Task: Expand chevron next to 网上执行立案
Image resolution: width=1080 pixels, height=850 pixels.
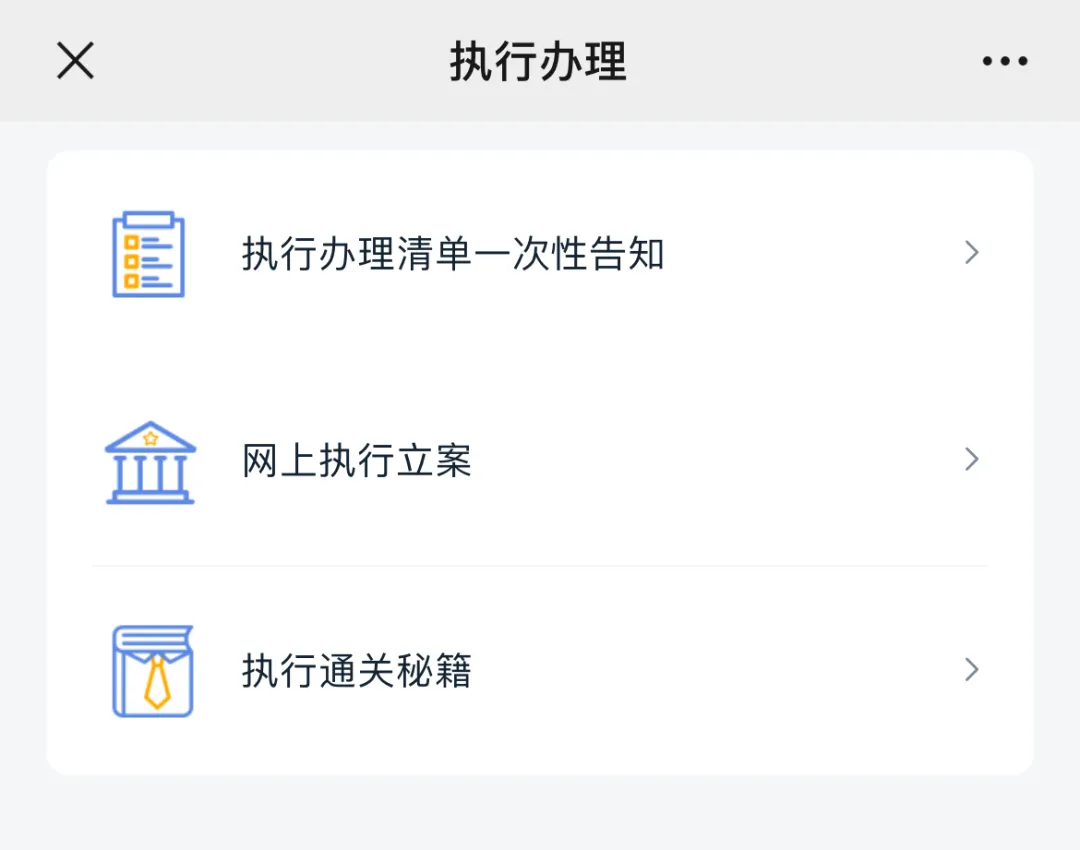Action: [x=972, y=459]
